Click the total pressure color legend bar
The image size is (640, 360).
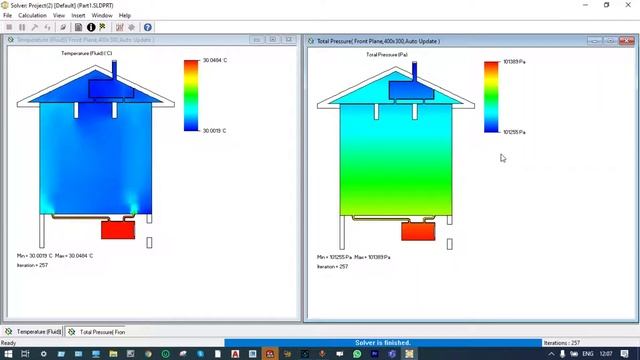491,97
